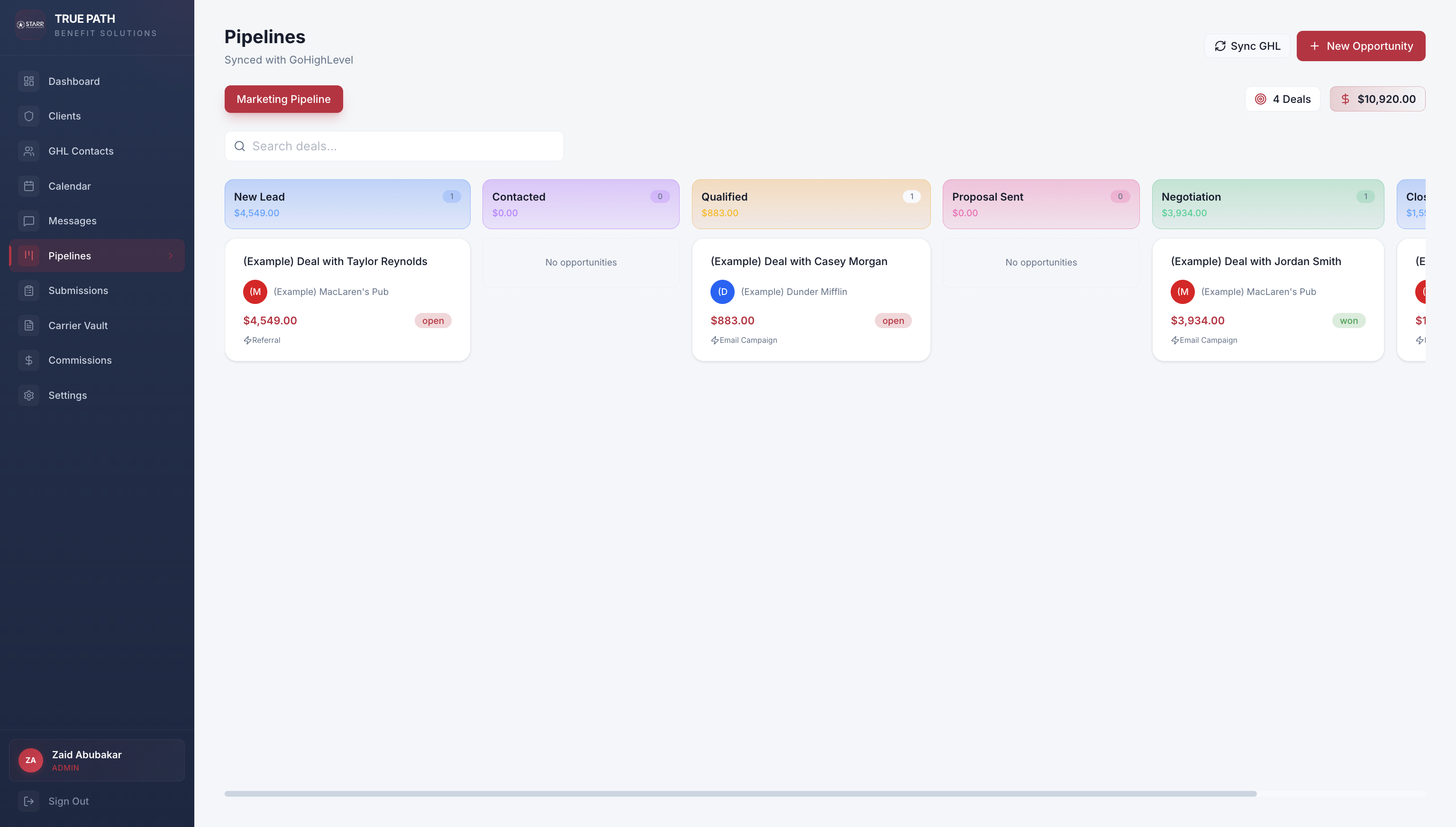Focus the Search deals input field
This screenshot has height=827, width=1456.
pos(394,146)
